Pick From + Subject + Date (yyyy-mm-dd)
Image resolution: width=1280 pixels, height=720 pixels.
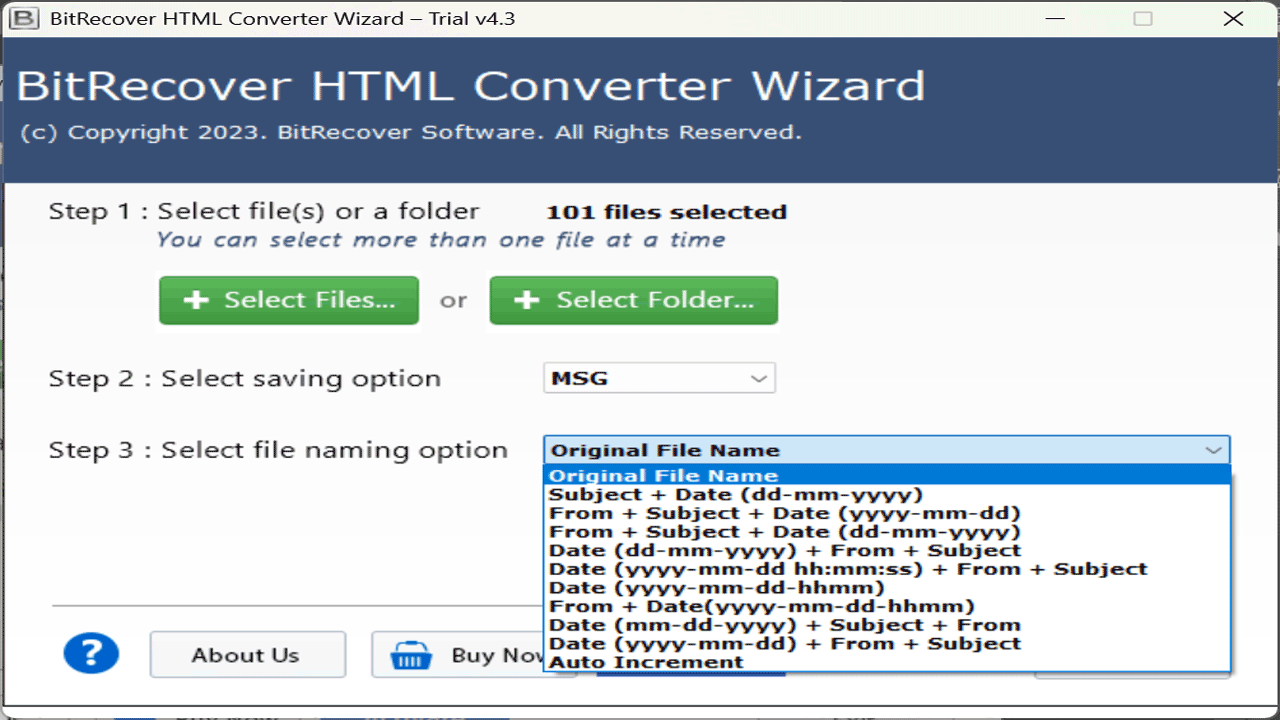pos(887,513)
